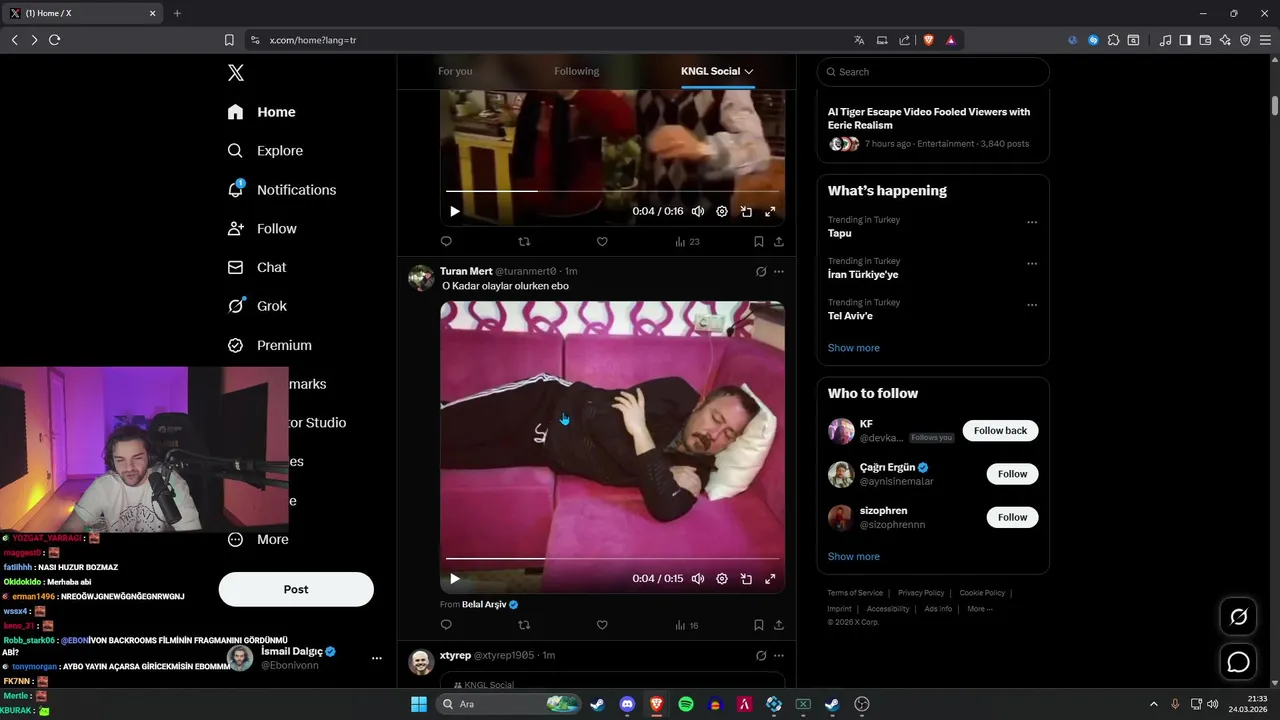1280x720 pixels.
Task: Open Discord from the taskbar
Action: click(627, 704)
